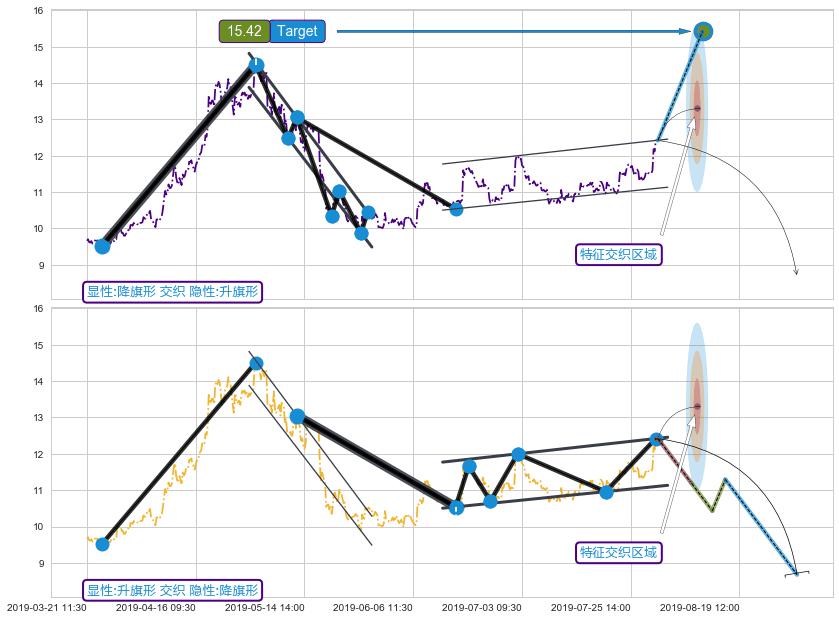Click the lower chart's breakout marker near 12.4
Viewport: 839px width, 620px height.
tap(656, 438)
